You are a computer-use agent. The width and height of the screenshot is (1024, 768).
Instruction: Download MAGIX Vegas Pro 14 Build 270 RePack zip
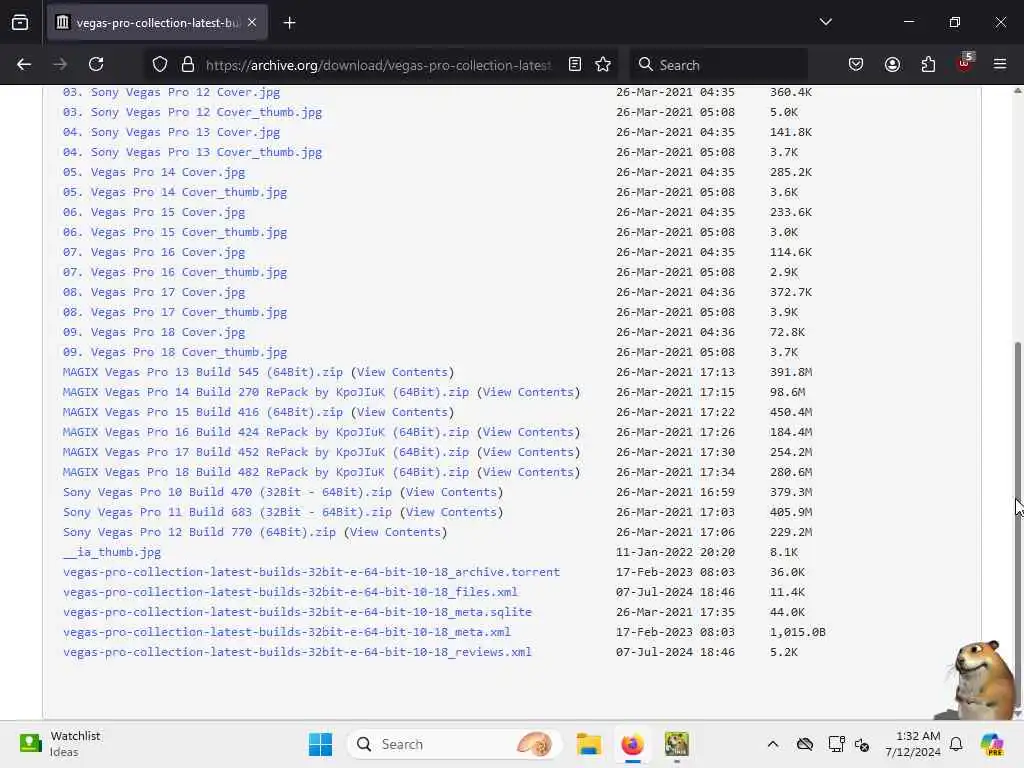(x=266, y=392)
